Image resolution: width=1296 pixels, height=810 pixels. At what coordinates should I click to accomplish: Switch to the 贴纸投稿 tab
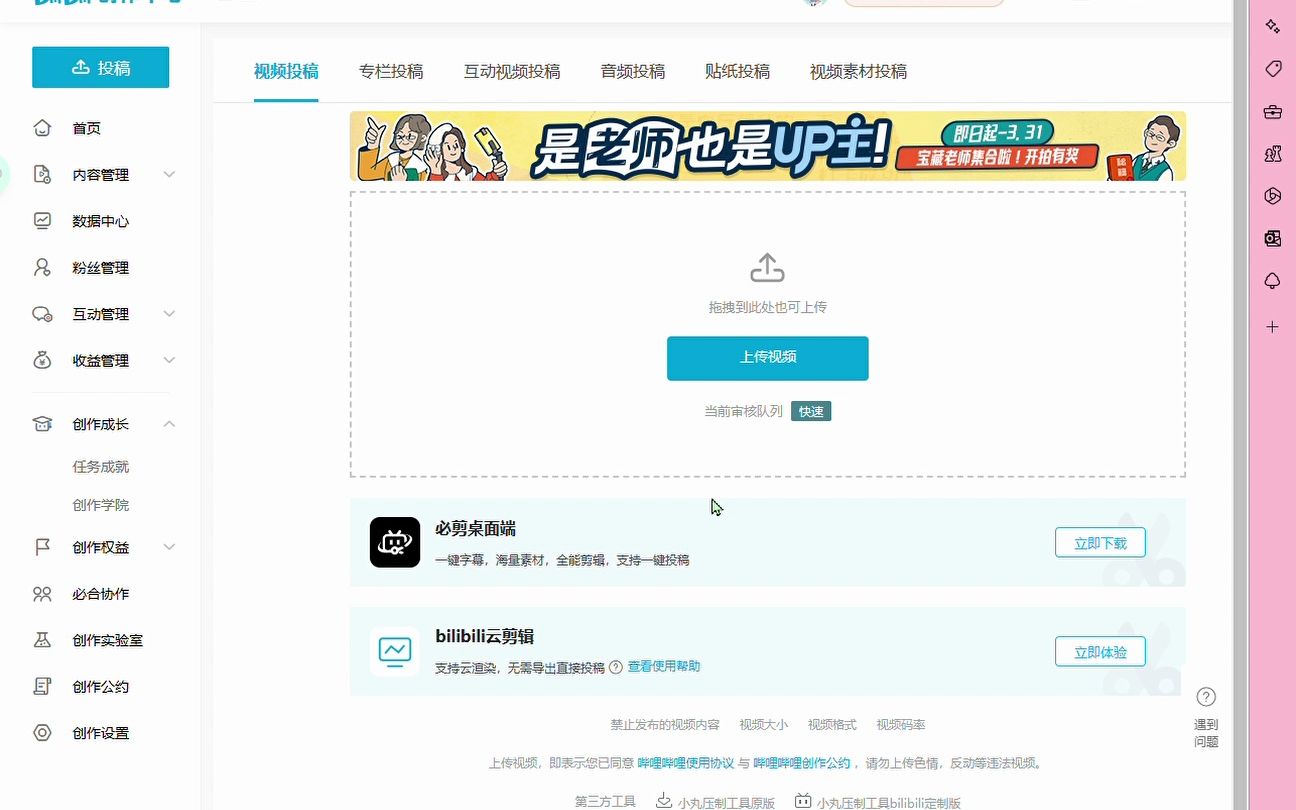(738, 71)
